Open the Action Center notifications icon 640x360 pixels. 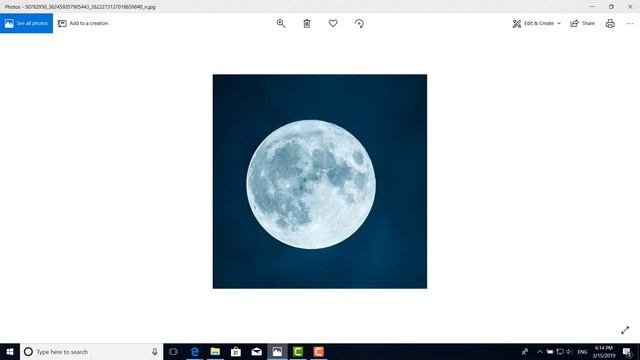[627, 351]
